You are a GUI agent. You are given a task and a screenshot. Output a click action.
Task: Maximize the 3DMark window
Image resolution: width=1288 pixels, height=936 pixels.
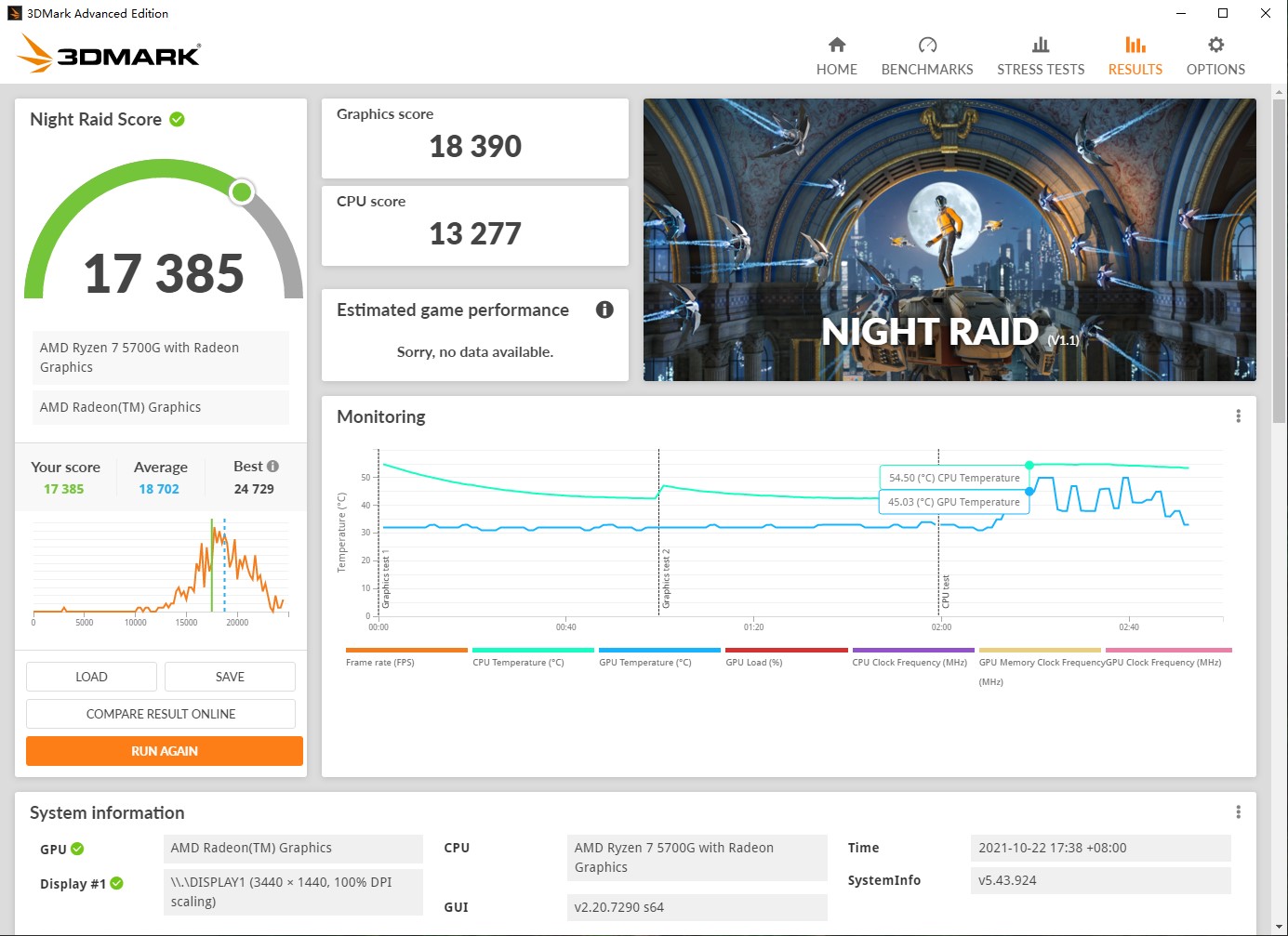click(x=1223, y=13)
